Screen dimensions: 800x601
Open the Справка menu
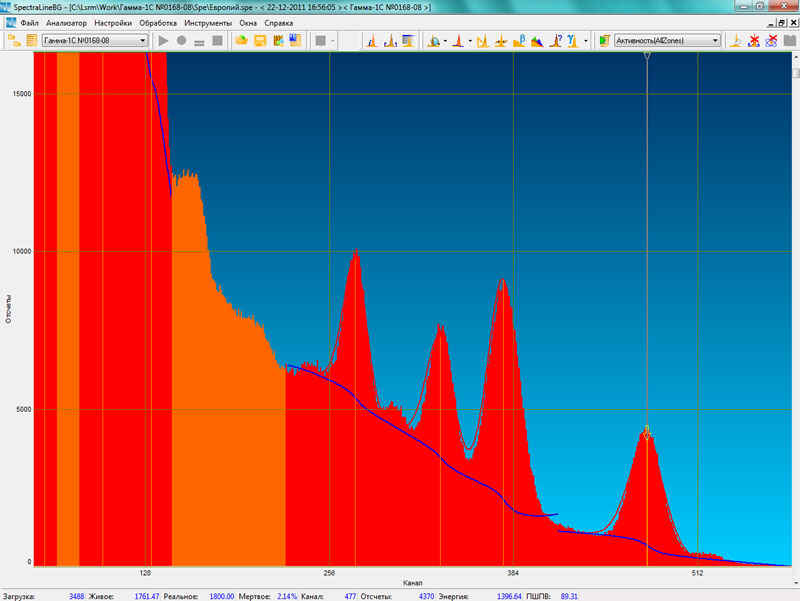pos(279,22)
